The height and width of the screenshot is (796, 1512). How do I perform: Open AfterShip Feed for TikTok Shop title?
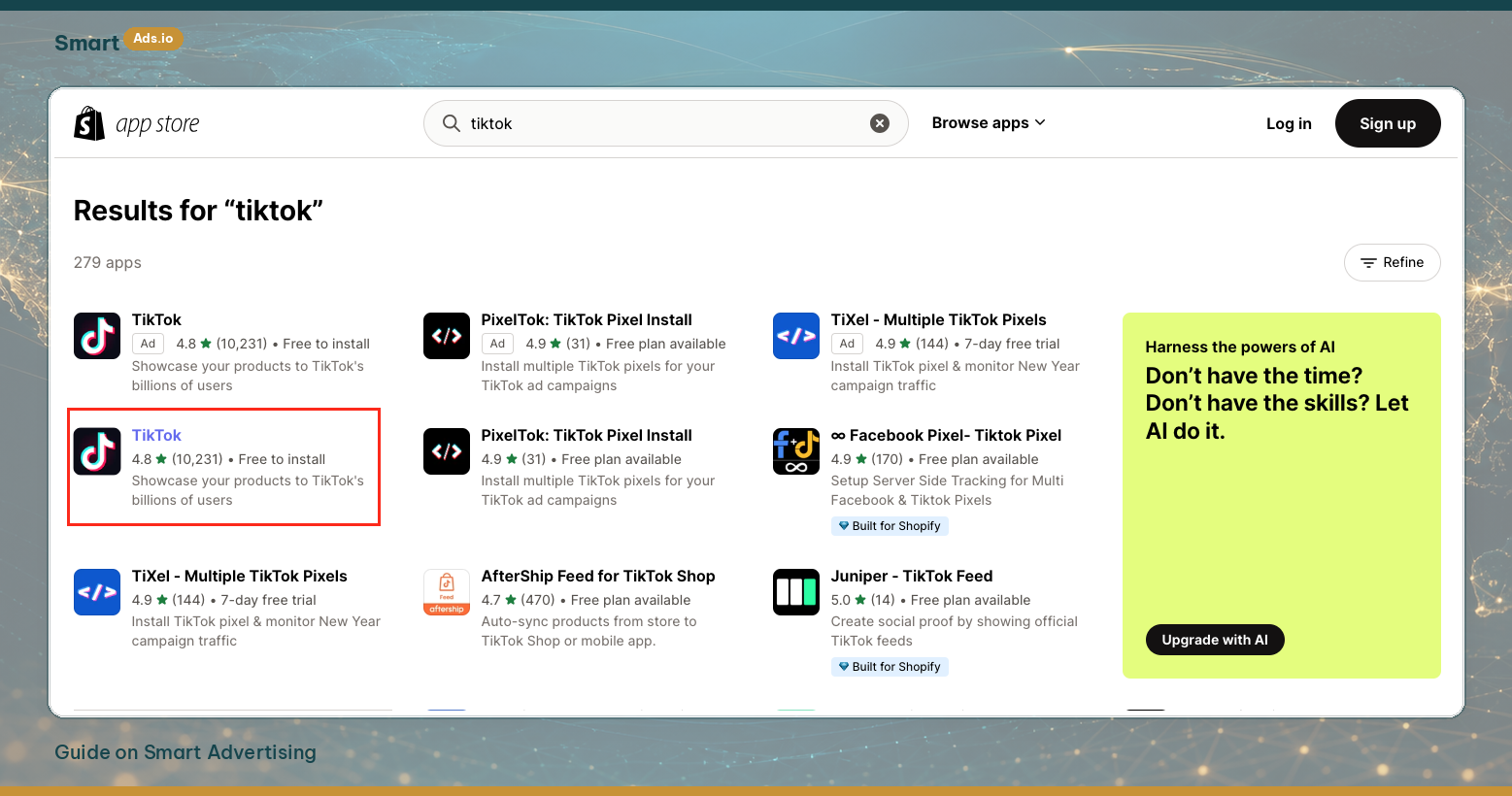coord(598,577)
